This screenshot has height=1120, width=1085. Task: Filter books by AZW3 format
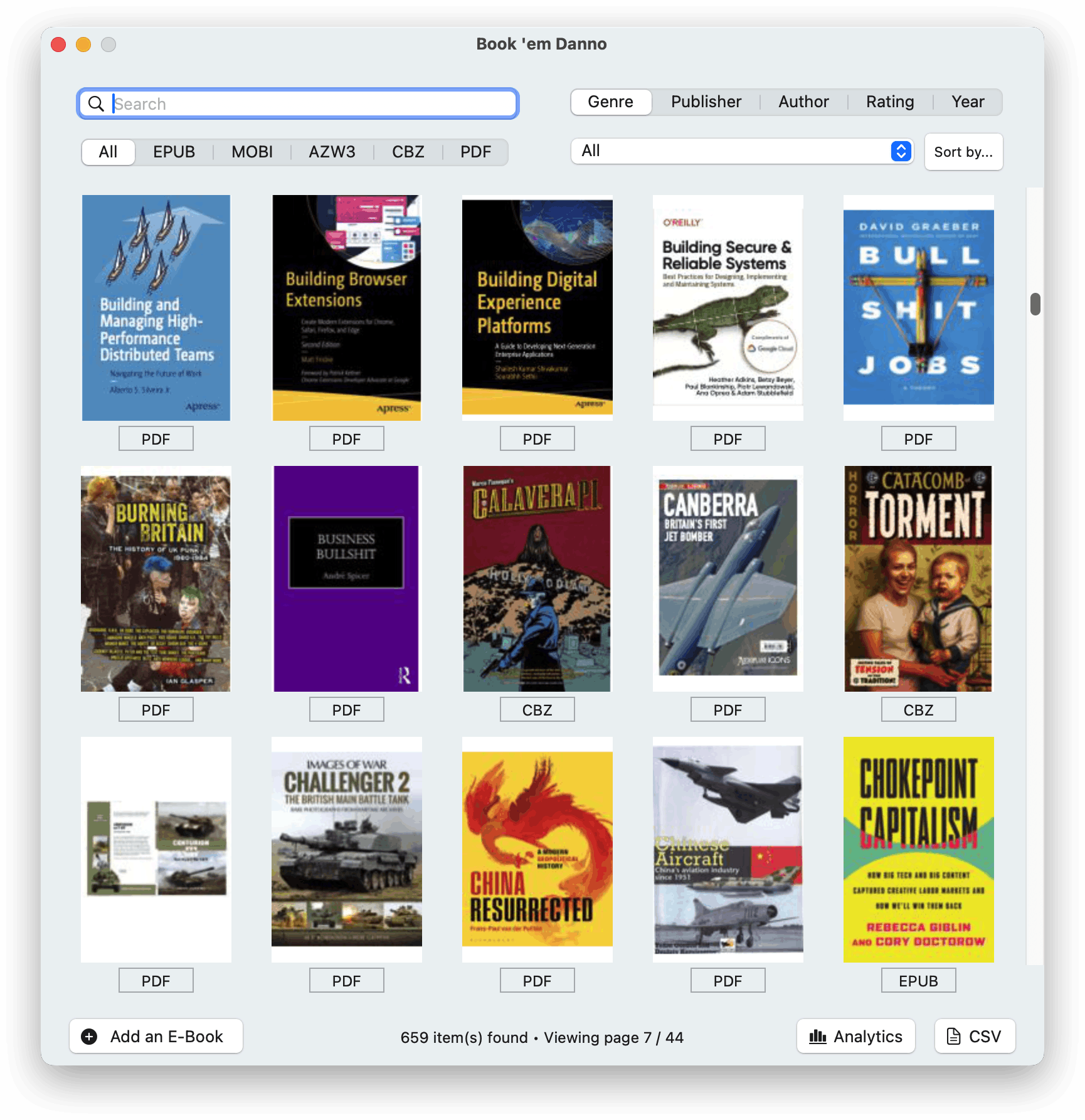(332, 152)
